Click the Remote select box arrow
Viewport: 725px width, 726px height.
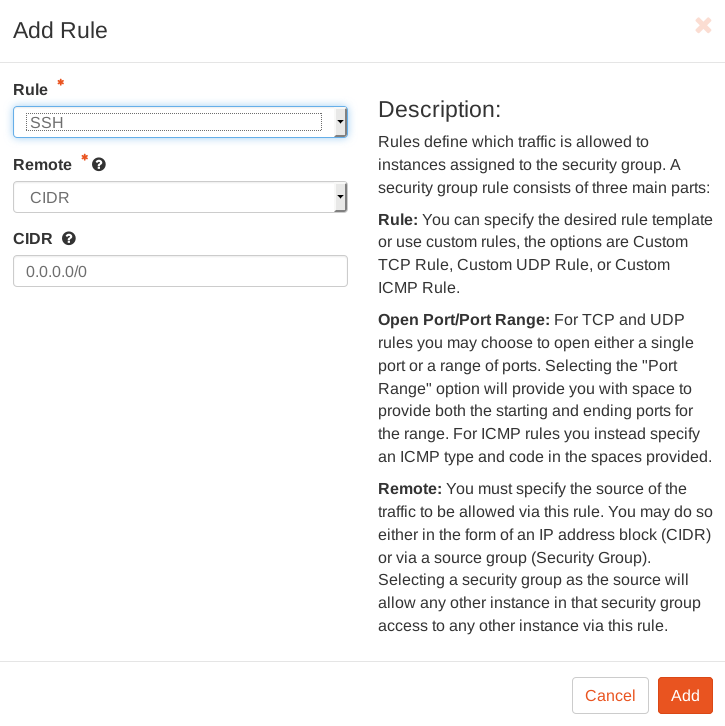pyautogui.click(x=341, y=198)
